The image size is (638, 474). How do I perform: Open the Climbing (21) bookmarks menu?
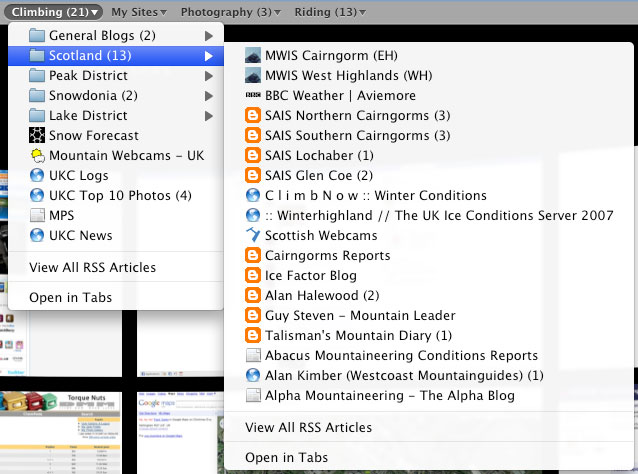point(53,12)
